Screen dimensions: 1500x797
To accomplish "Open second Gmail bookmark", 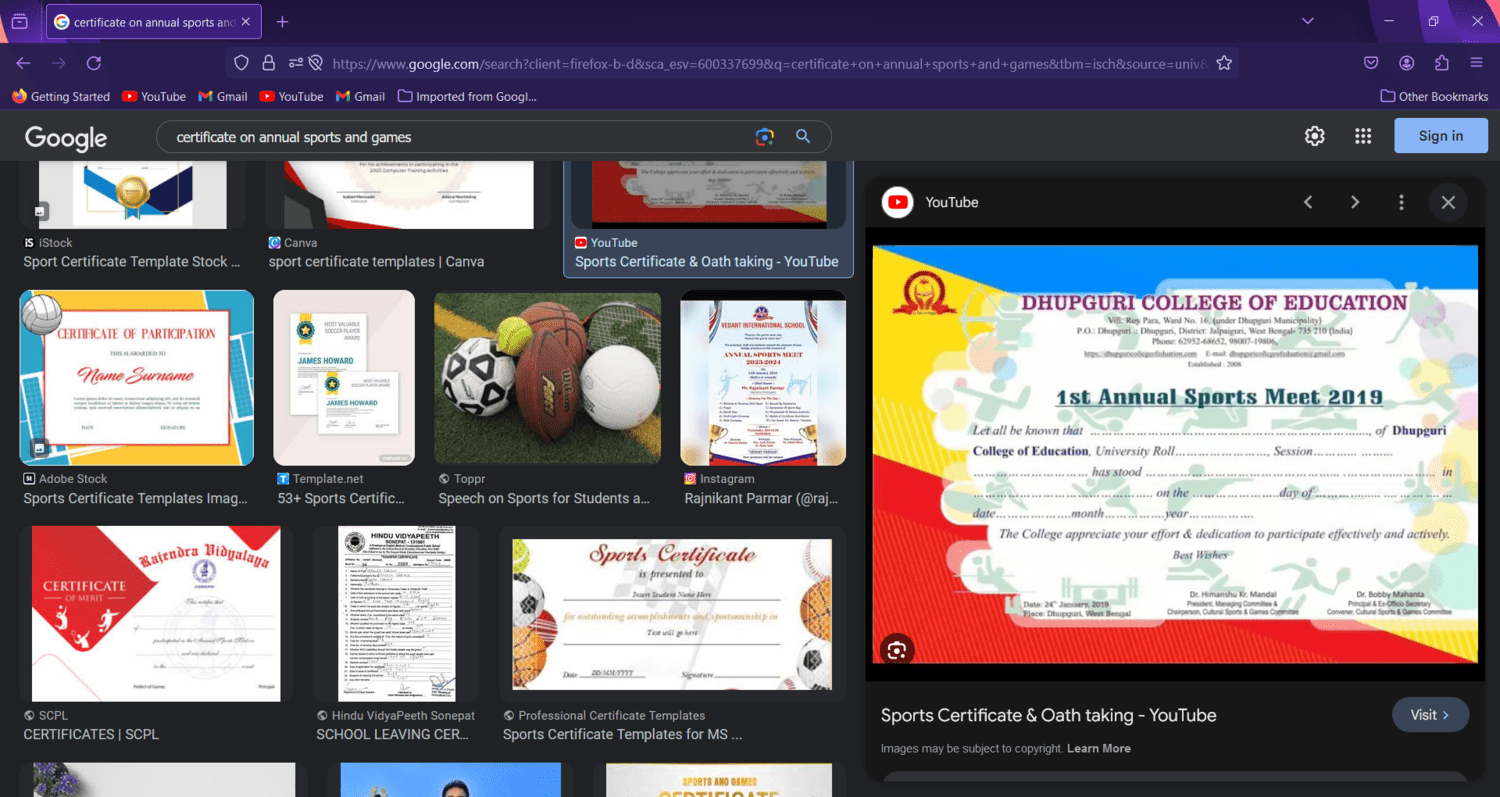I will (361, 96).
